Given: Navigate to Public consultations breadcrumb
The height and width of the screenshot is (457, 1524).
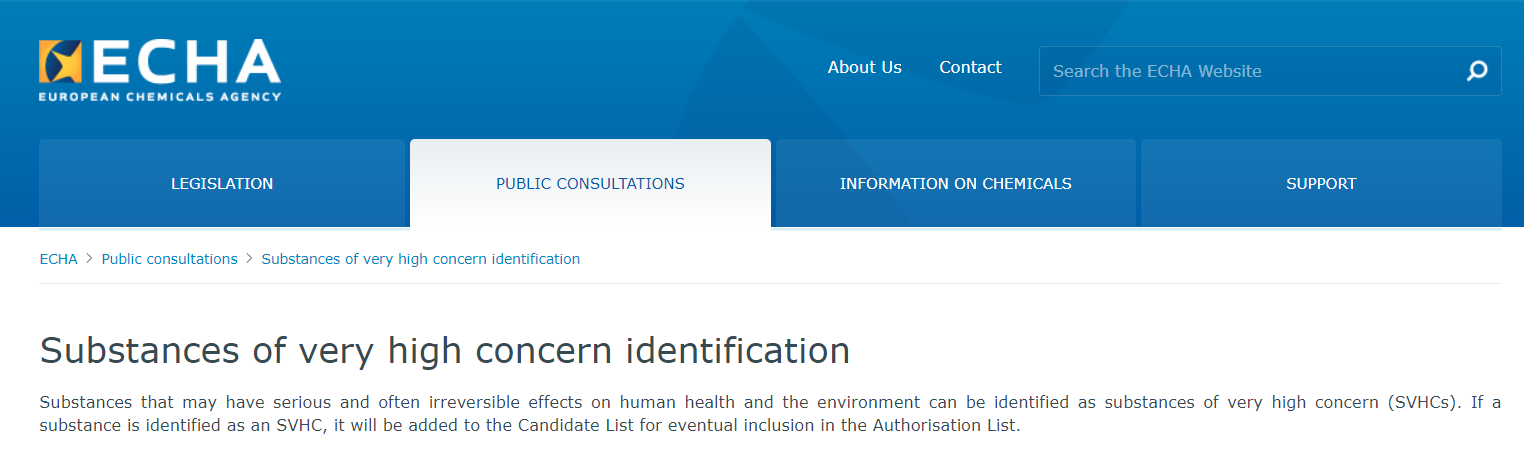Looking at the screenshot, I should 169,259.
